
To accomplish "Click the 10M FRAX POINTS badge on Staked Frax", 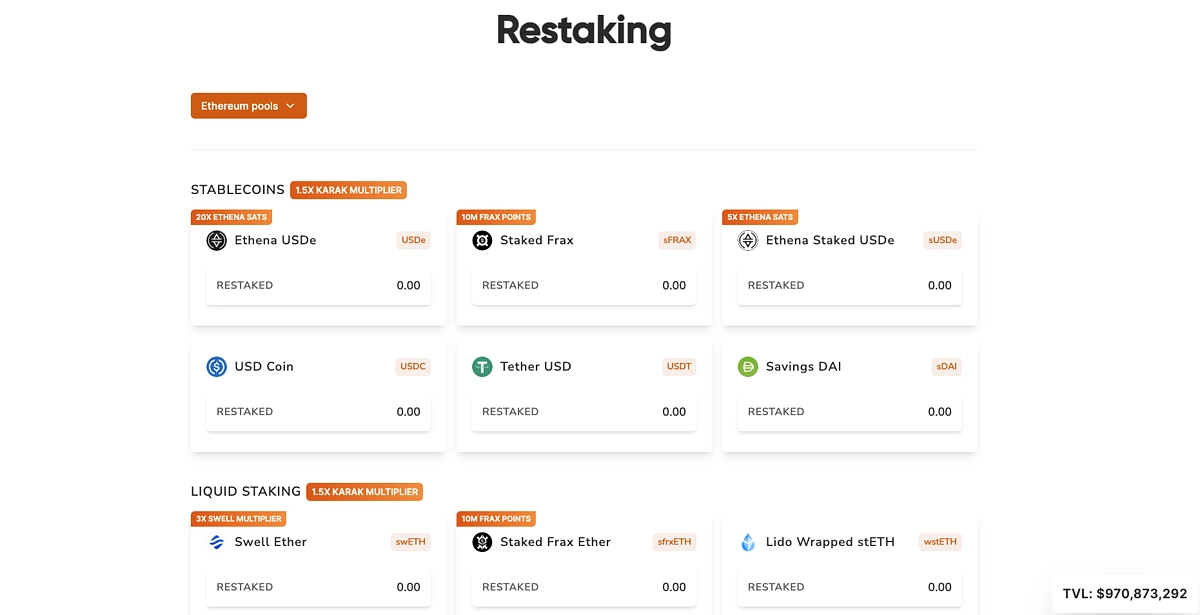I will [x=496, y=217].
